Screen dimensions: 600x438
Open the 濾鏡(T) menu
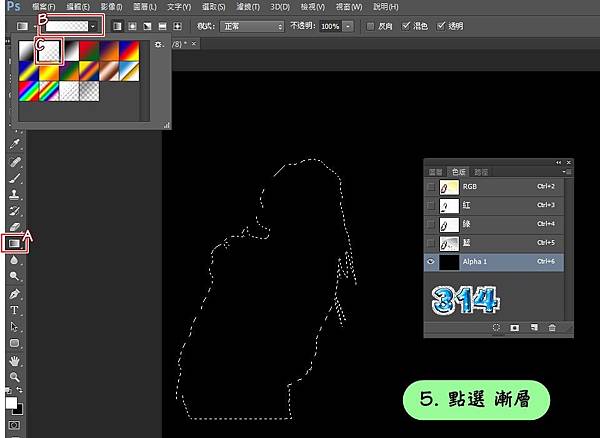click(x=248, y=7)
